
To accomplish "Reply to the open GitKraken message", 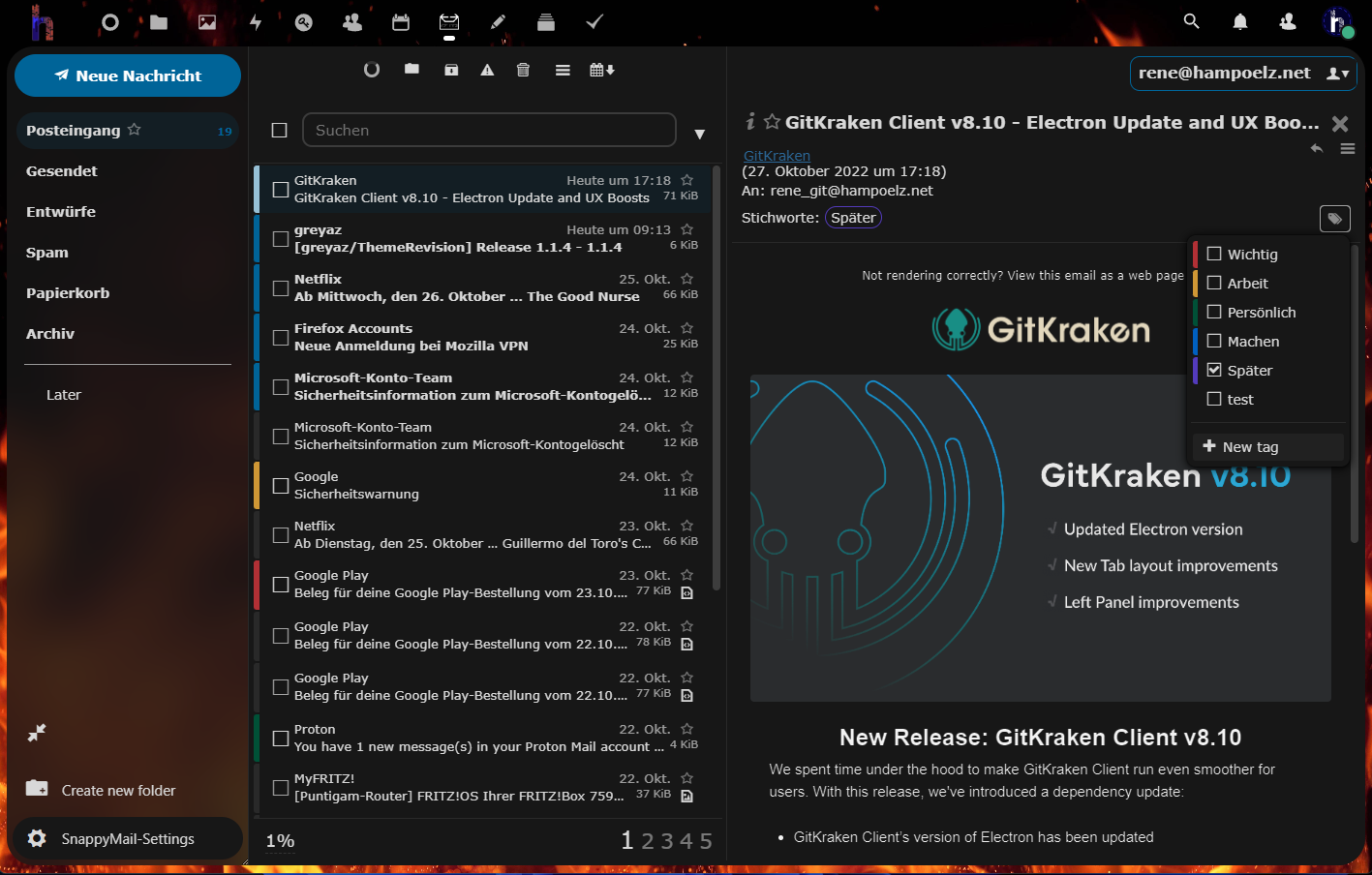I will (x=1316, y=148).
